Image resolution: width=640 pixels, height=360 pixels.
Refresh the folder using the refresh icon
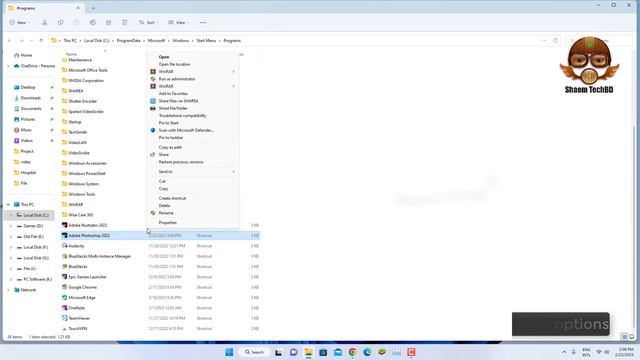(555, 41)
